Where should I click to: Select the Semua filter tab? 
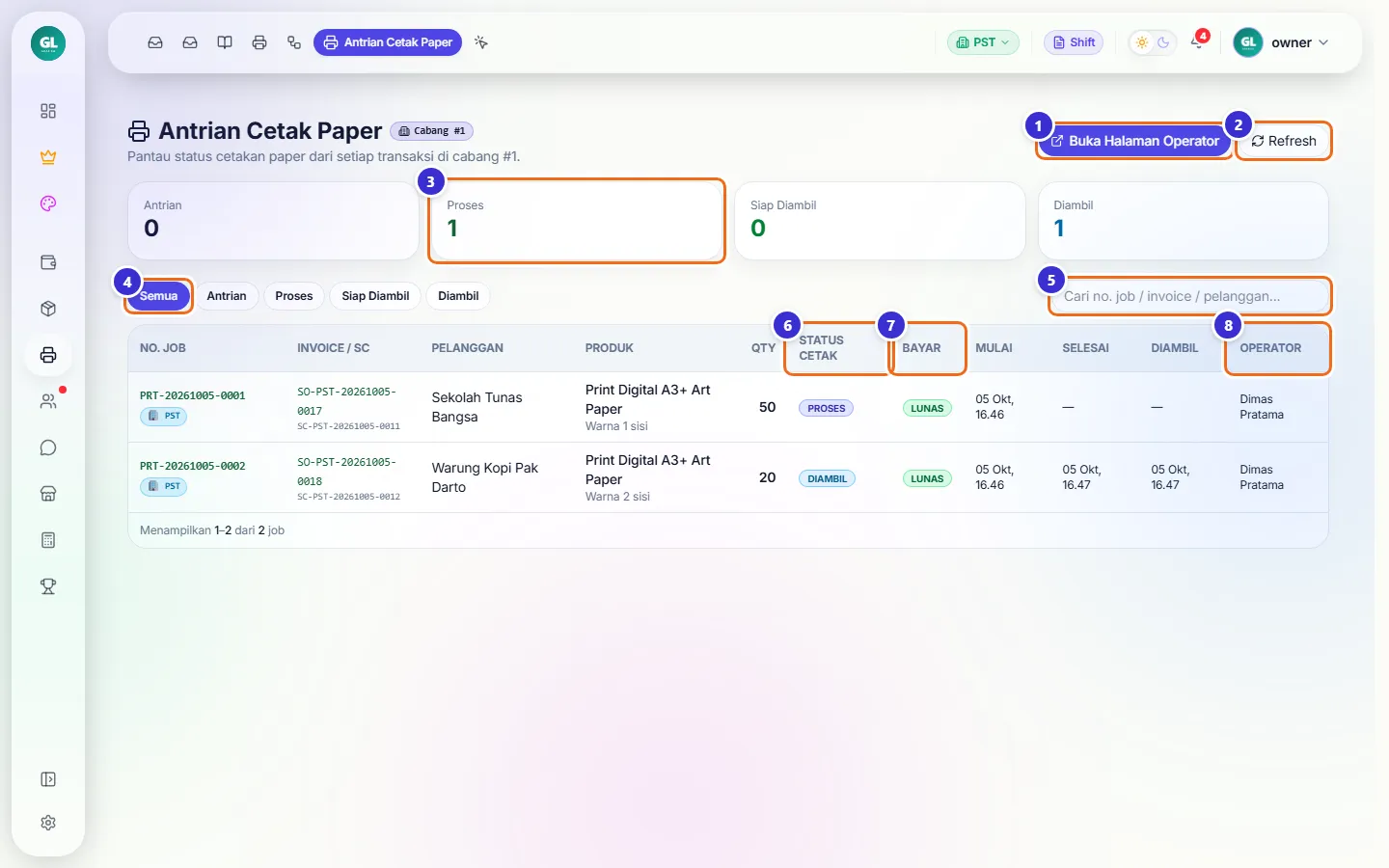click(158, 296)
